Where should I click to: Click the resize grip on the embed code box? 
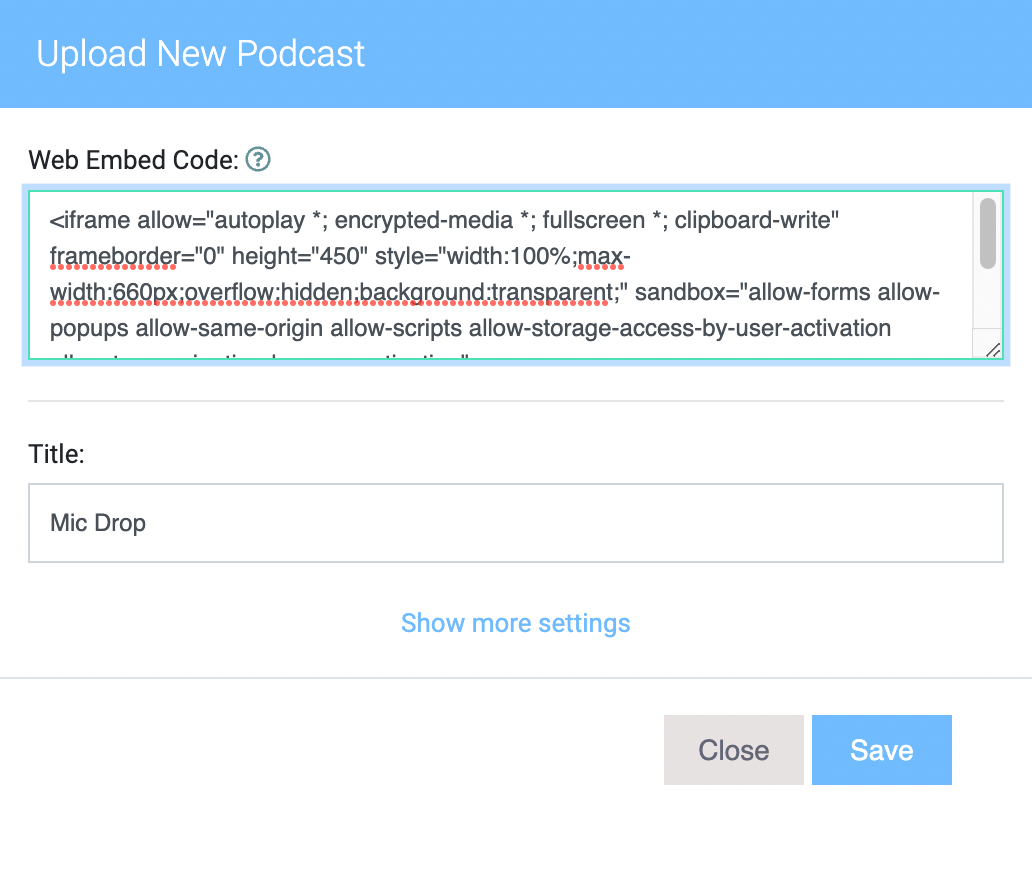(x=993, y=350)
